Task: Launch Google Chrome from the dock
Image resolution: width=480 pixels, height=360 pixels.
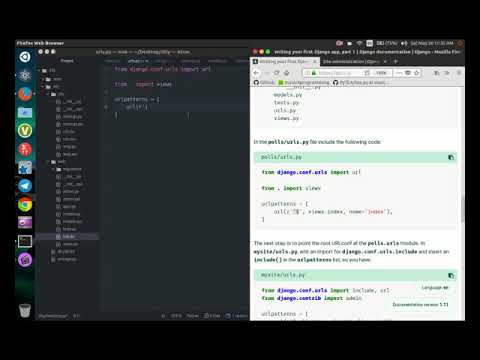Action: click(x=25, y=204)
